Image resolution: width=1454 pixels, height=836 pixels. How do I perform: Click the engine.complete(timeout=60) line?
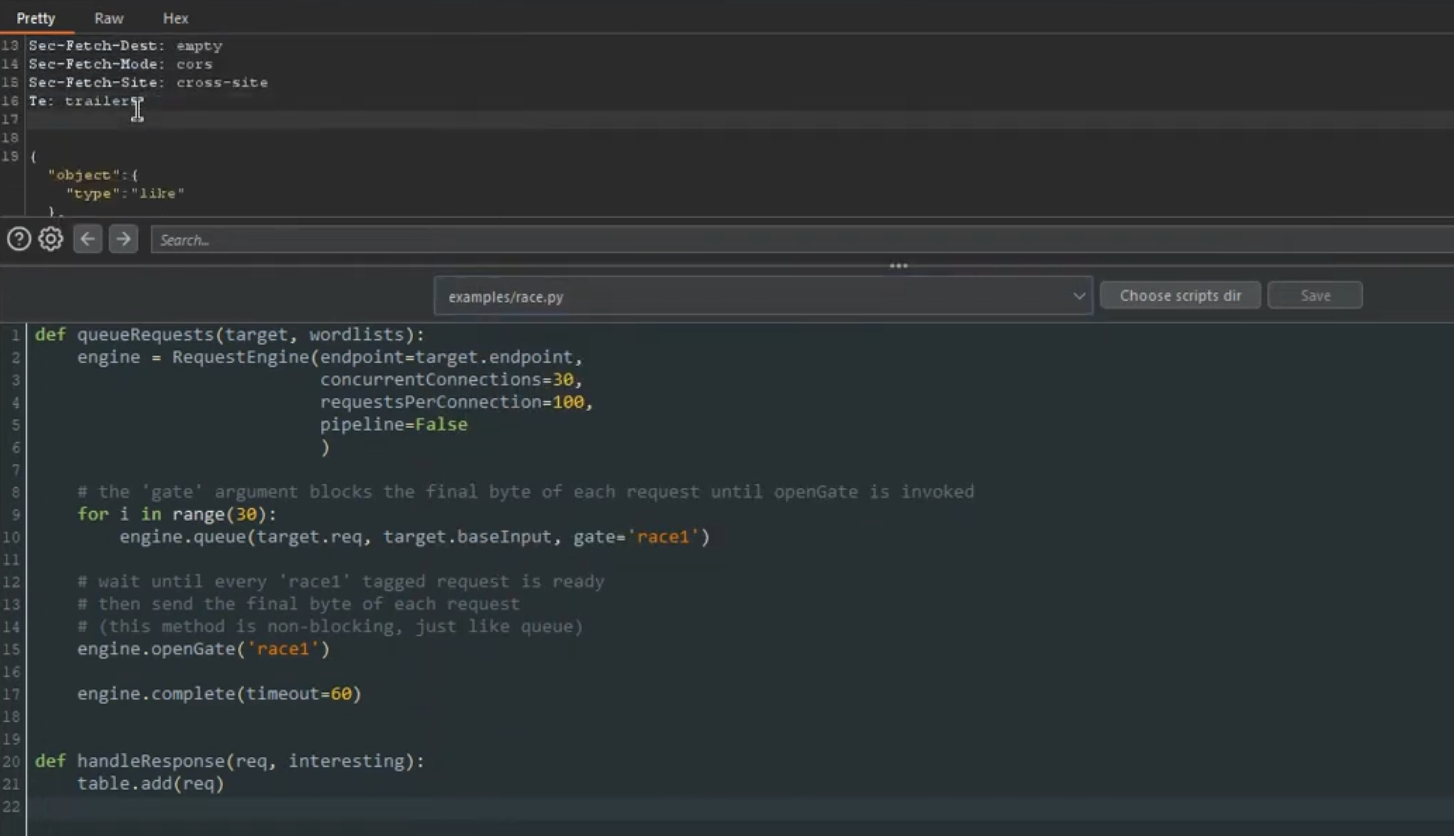coord(219,694)
